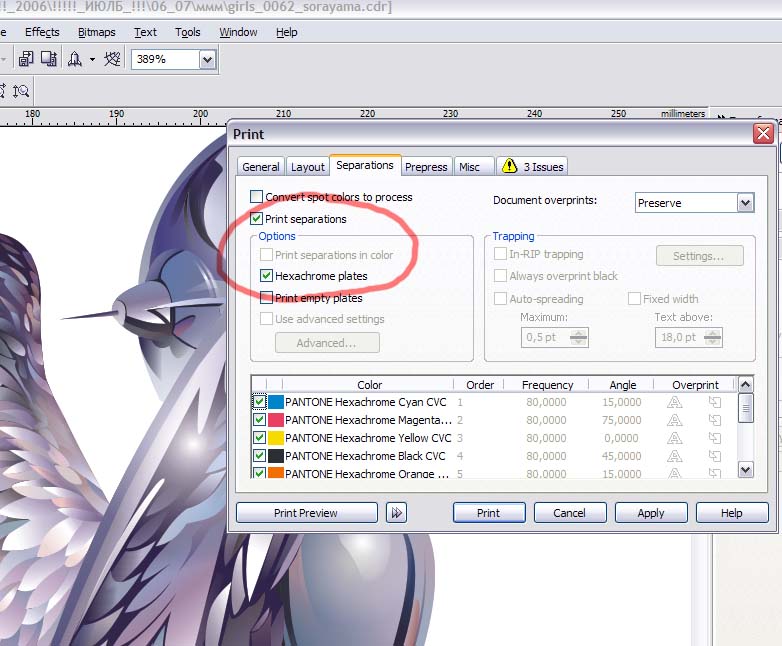Click the zoom level 389% input field
Image resolution: width=782 pixels, height=646 pixels.
coord(165,59)
